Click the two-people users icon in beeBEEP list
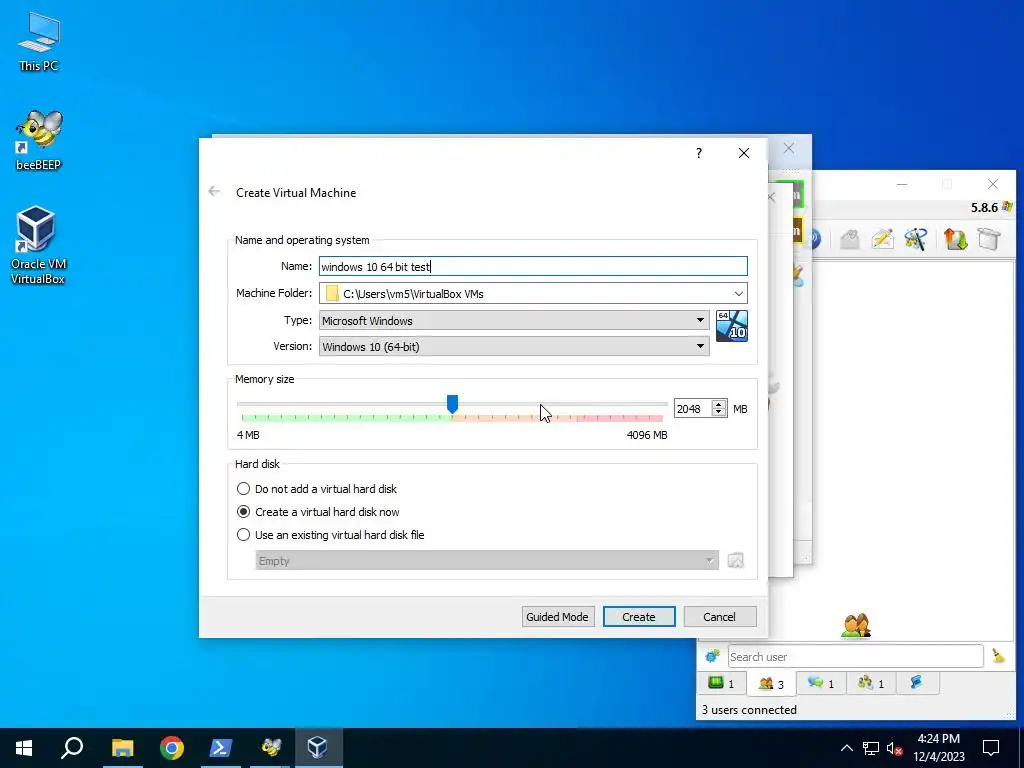 tap(856, 626)
